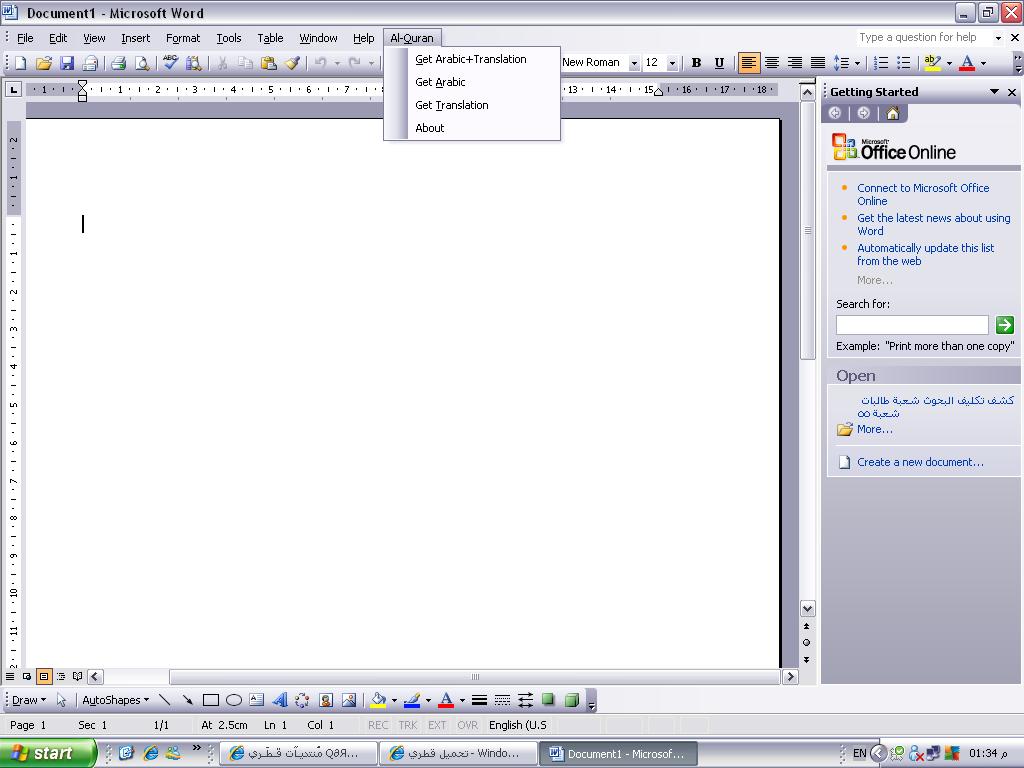Apply blue Line Color in Drawing toolbar
Screen dimensions: 1024x768
pyautogui.click(x=412, y=700)
